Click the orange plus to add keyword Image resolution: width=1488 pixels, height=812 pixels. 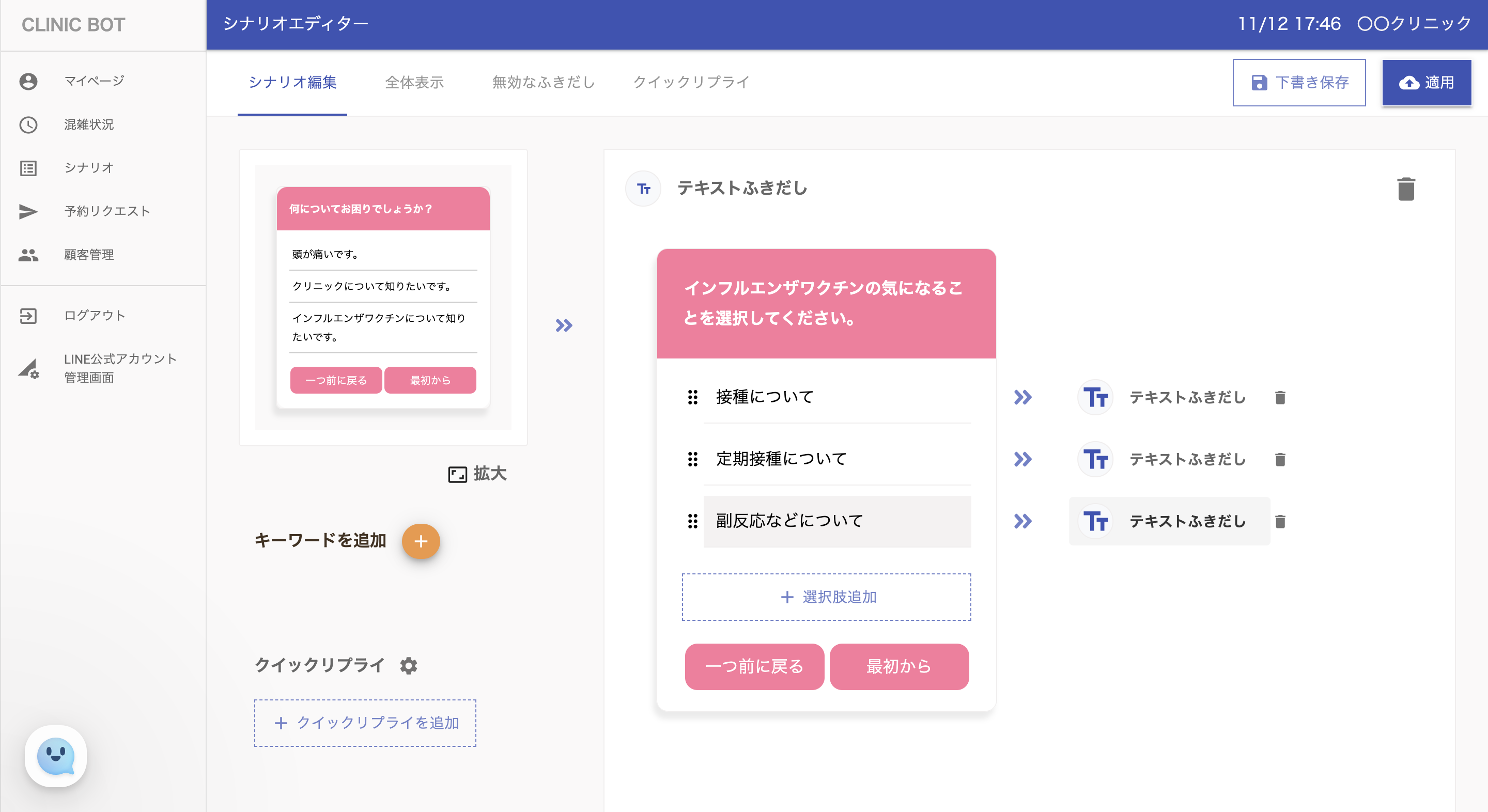point(421,541)
